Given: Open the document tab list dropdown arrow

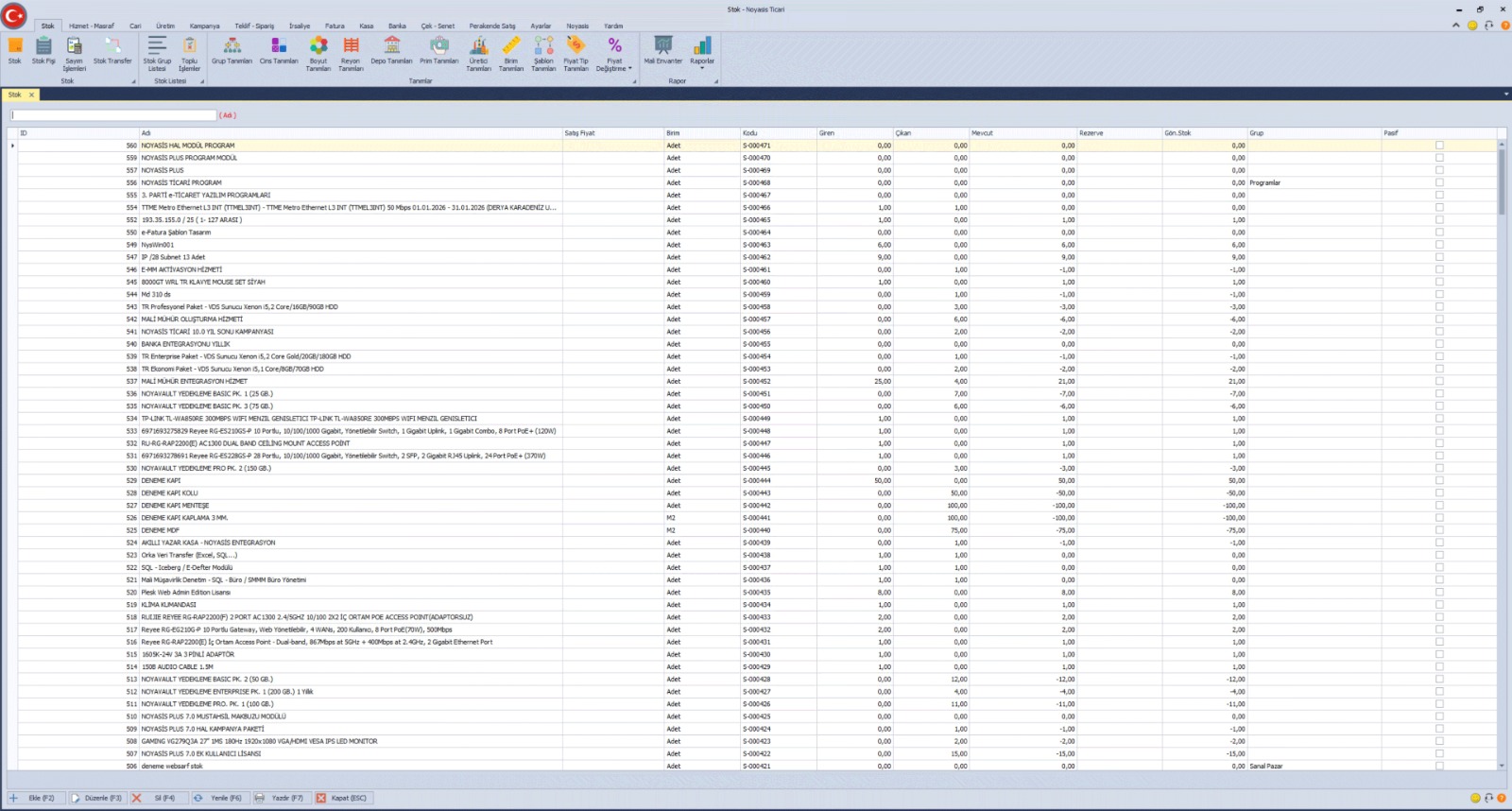Looking at the screenshot, I should [1506, 95].
